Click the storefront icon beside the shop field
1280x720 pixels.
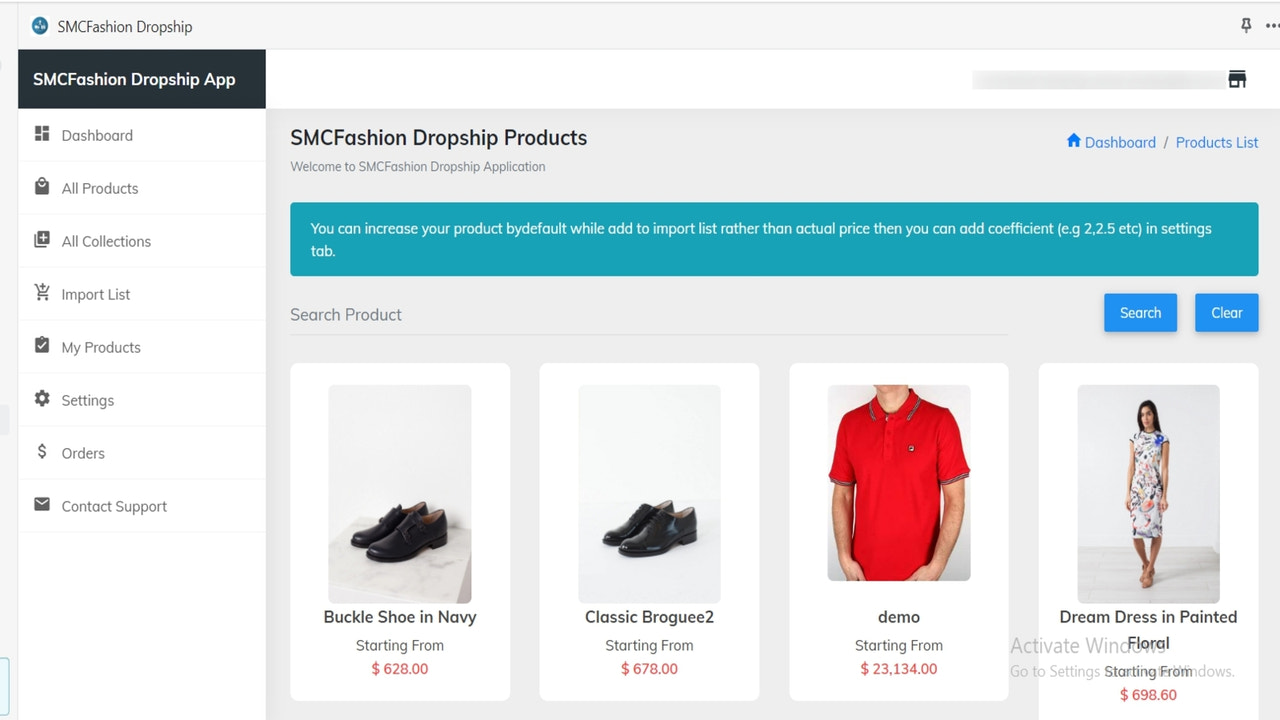click(x=1236, y=78)
